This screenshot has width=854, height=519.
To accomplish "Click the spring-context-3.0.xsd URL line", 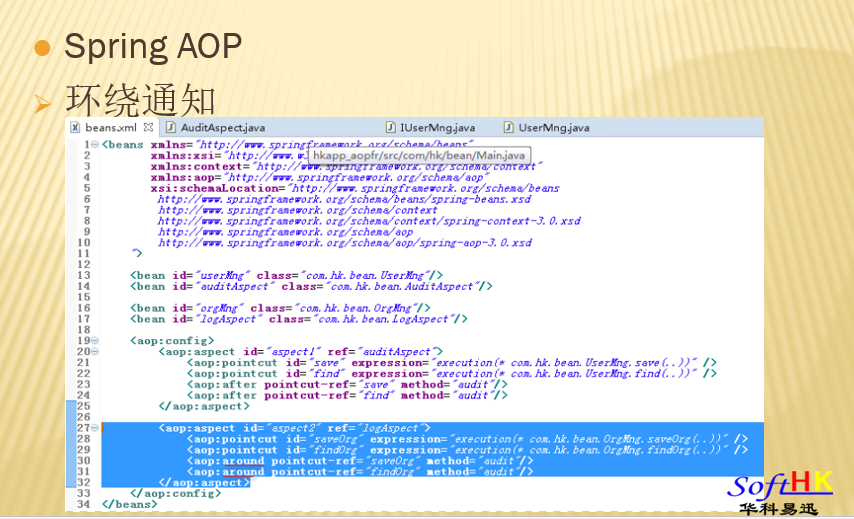I will [x=369, y=221].
